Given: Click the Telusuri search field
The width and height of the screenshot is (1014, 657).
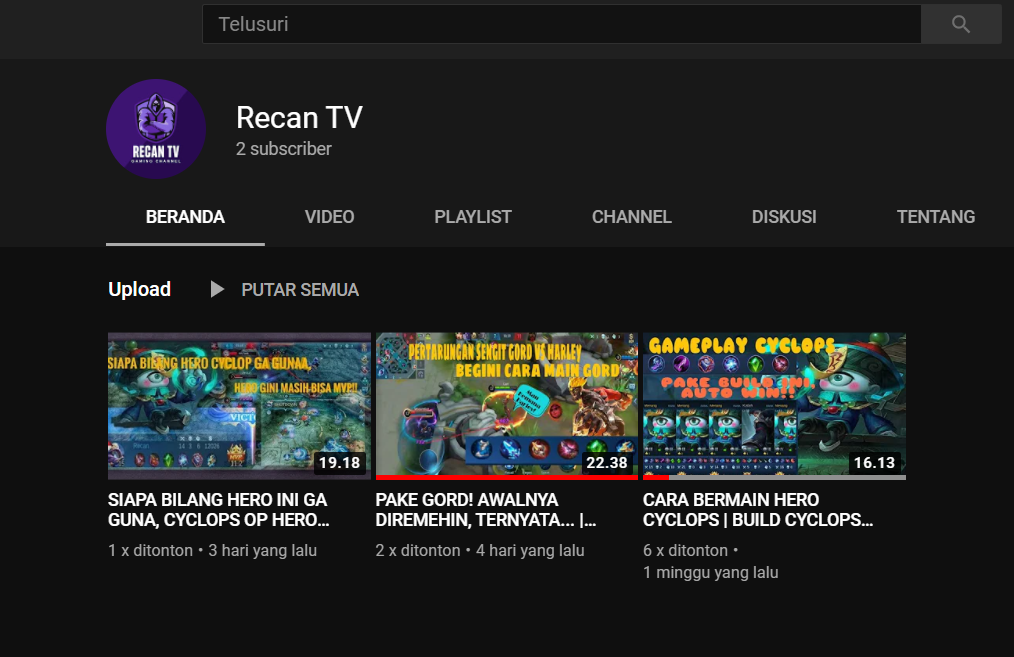Looking at the screenshot, I should point(561,24).
